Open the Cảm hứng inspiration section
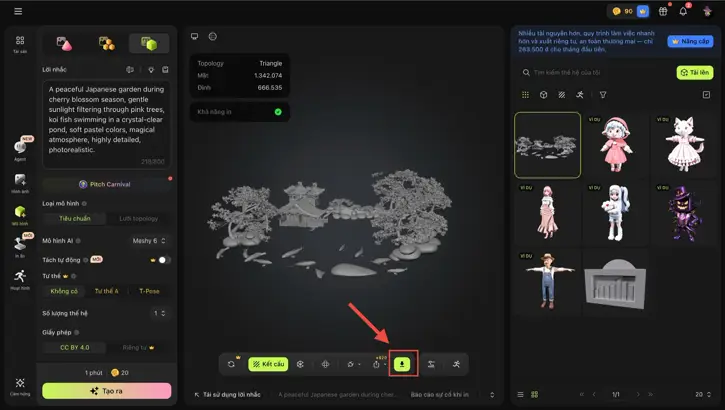The image size is (725, 410). pyautogui.click(x=20, y=387)
